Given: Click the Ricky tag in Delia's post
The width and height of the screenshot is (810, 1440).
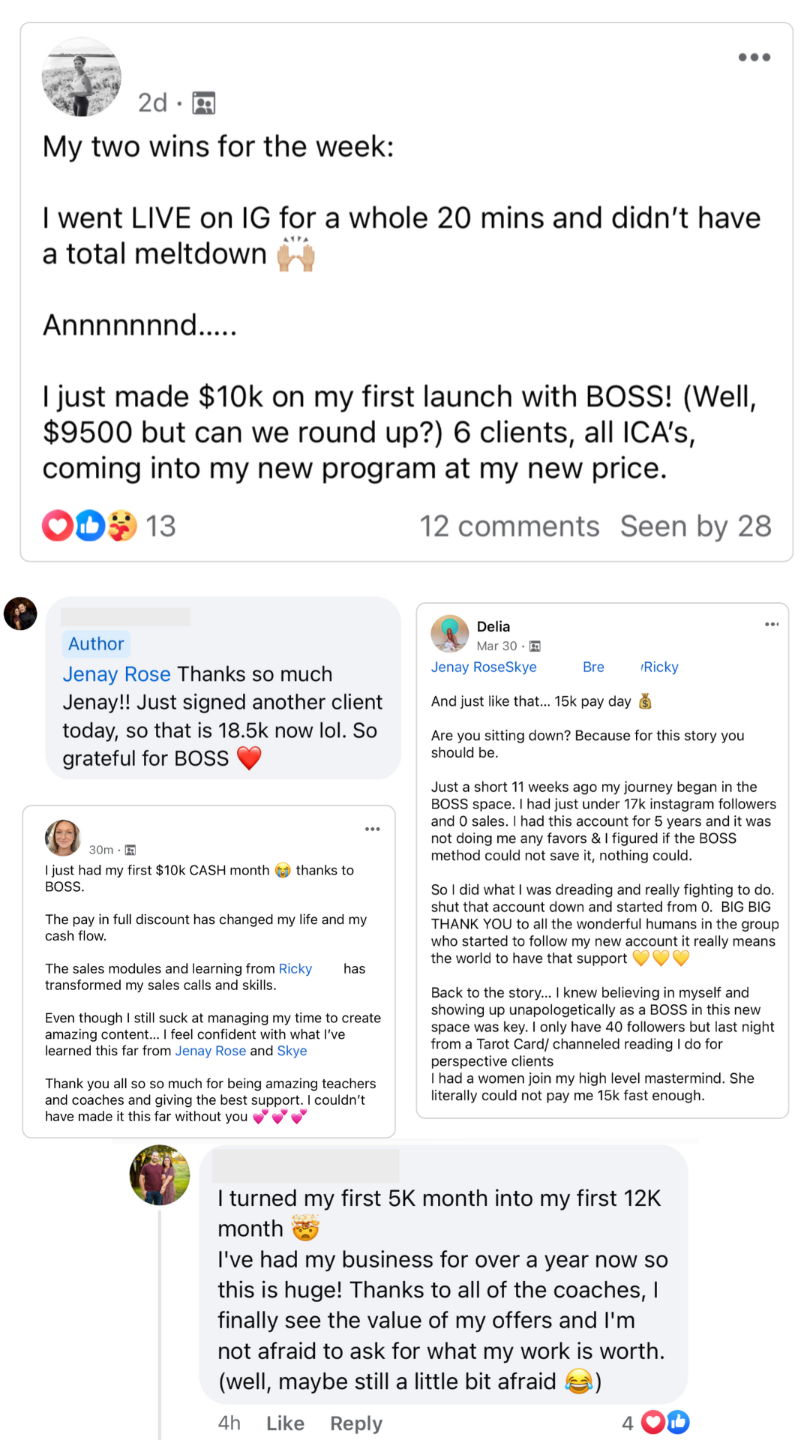Looking at the screenshot, I should click(660, 667).
